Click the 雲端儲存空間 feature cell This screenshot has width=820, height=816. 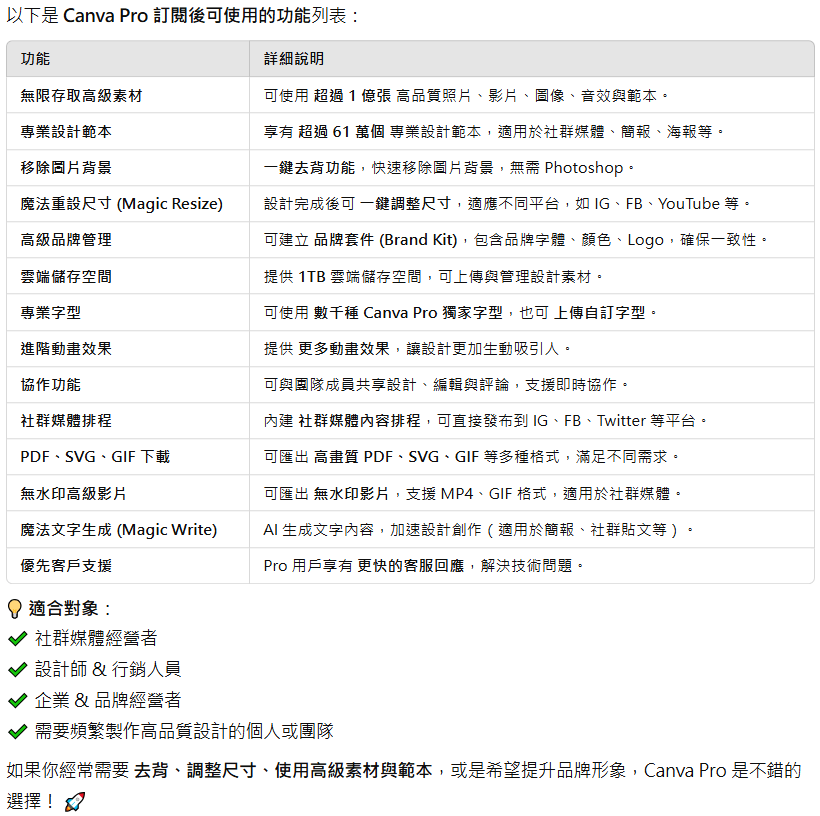[66, 276]
